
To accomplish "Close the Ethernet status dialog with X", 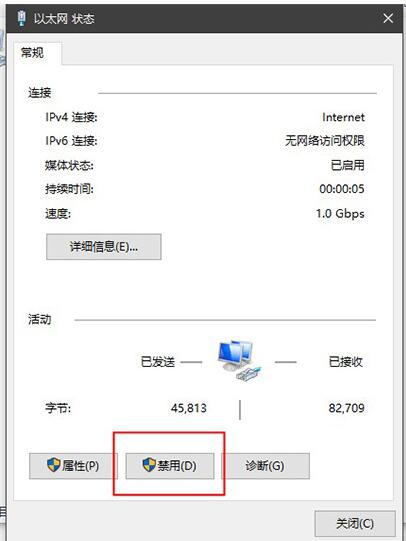I will click(x=388, y=18).
